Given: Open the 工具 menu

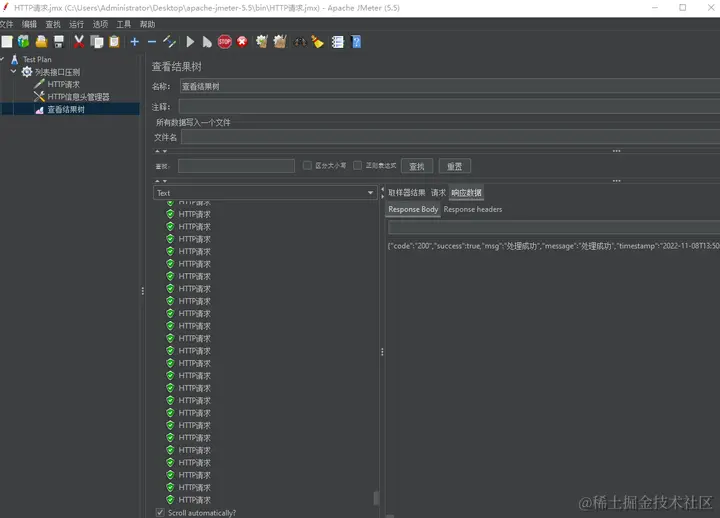Looking at the screenshot, I should click(124, 24).
